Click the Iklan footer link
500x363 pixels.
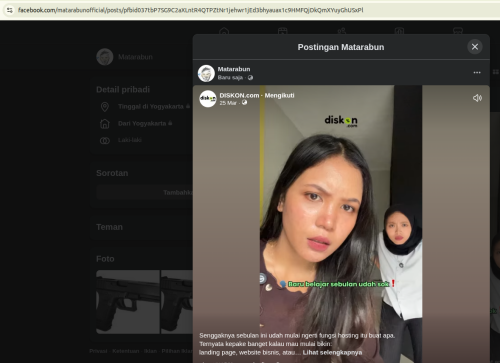(150, 351)
